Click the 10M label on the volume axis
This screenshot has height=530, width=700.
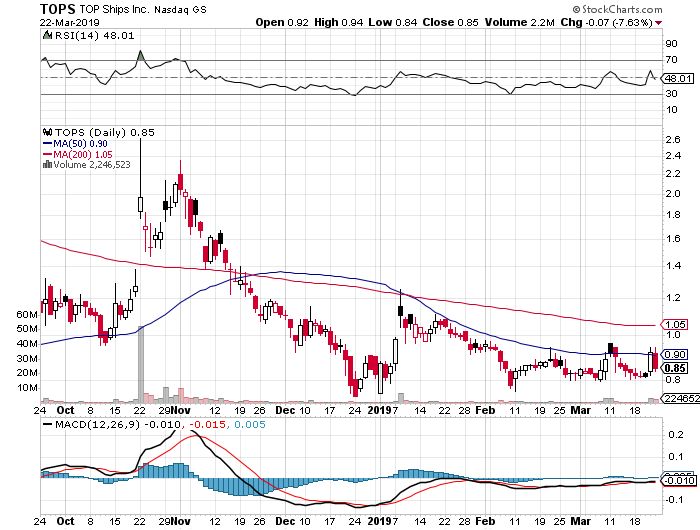[x=27, y=388]
